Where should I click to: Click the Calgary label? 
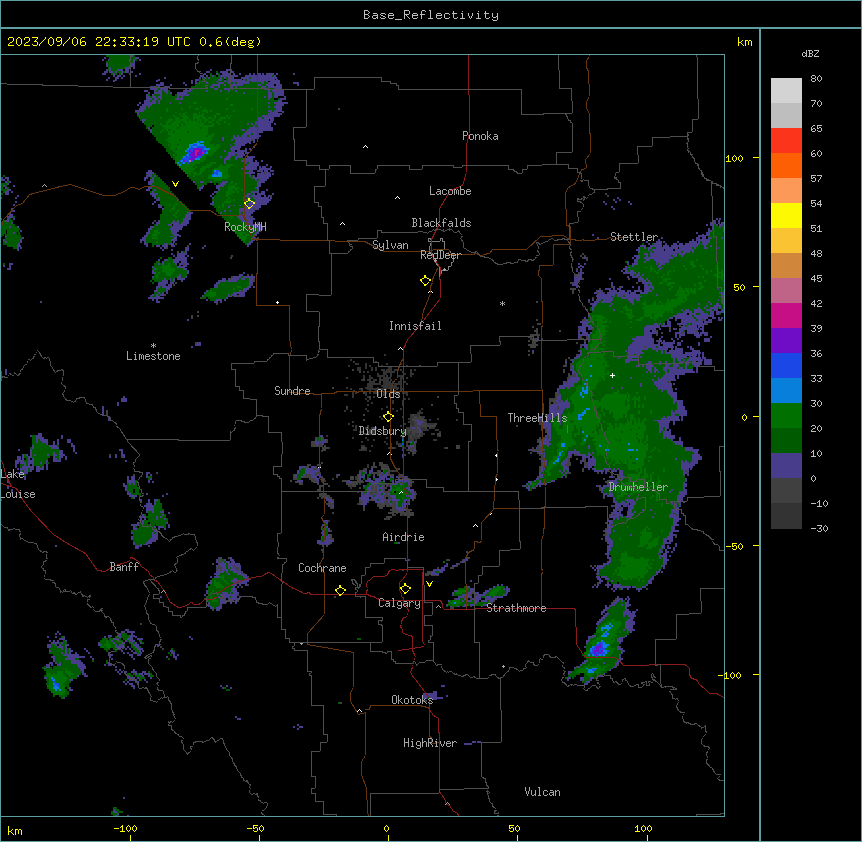pyautogui.click(x=399, y=603)
